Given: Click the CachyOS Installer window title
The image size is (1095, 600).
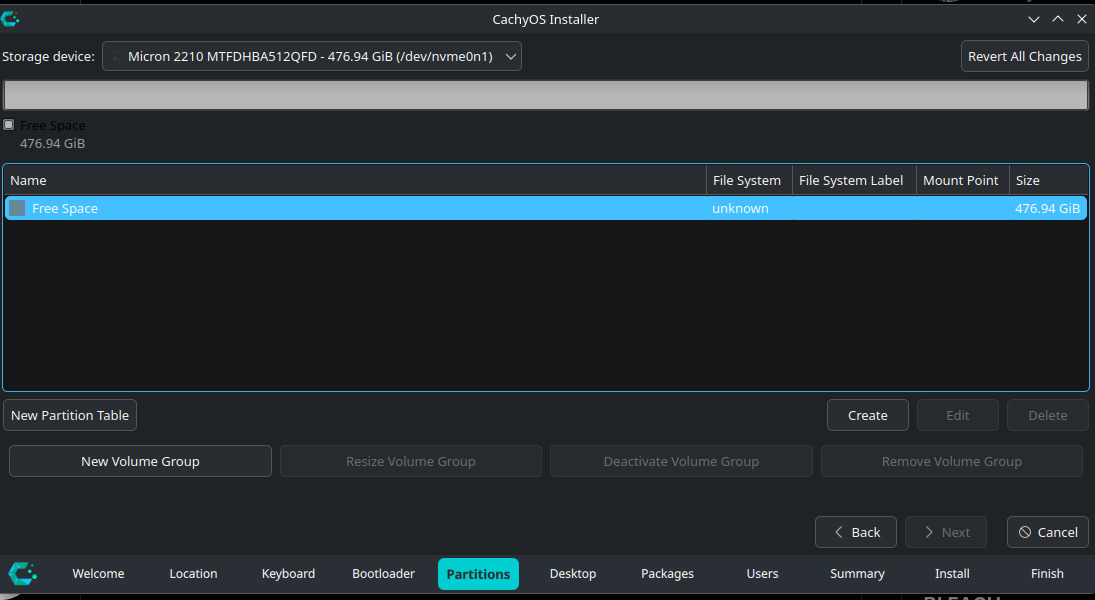Looking at the screenshot, I should click(545, 20).
